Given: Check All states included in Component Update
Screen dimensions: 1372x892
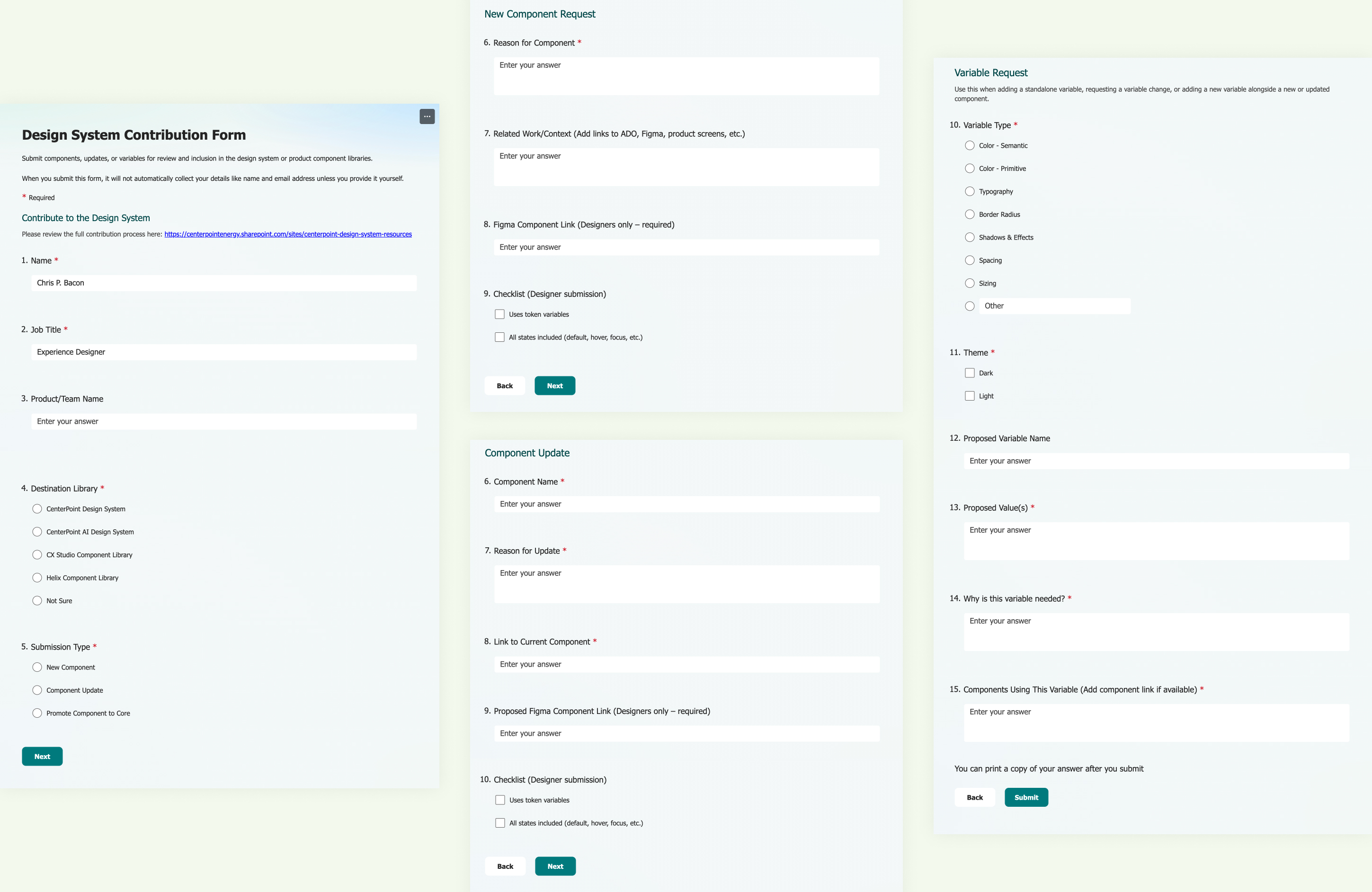Looking at the screenshot, I should coord(500,823).
